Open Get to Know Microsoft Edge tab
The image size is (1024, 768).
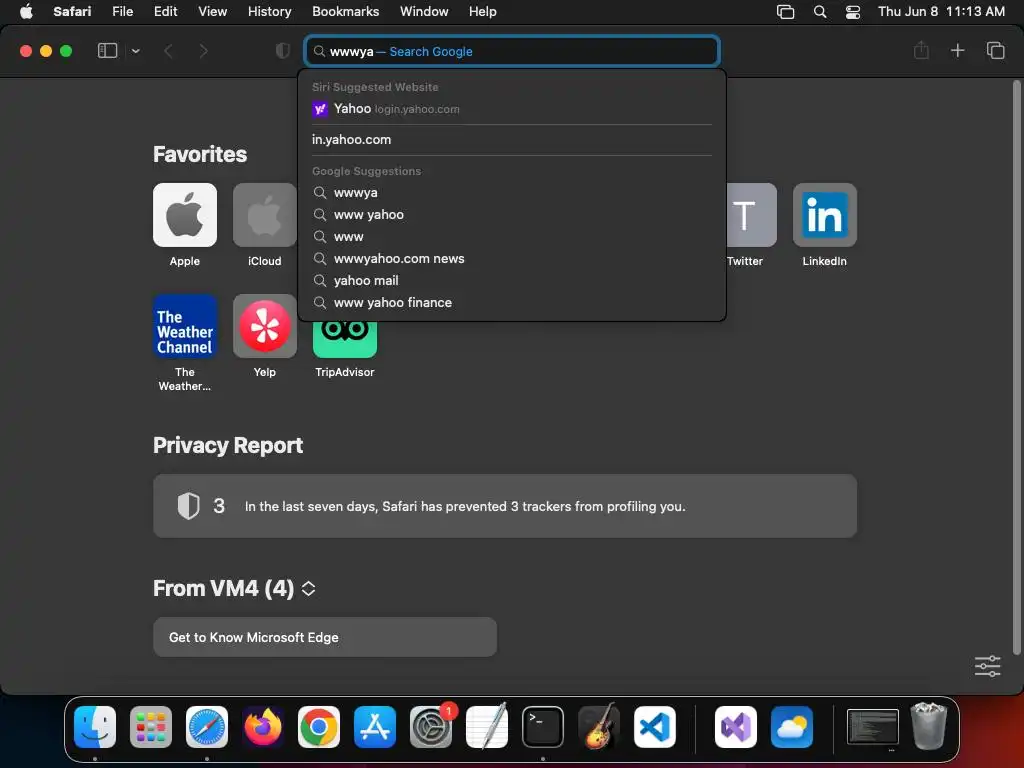(325, 637)
